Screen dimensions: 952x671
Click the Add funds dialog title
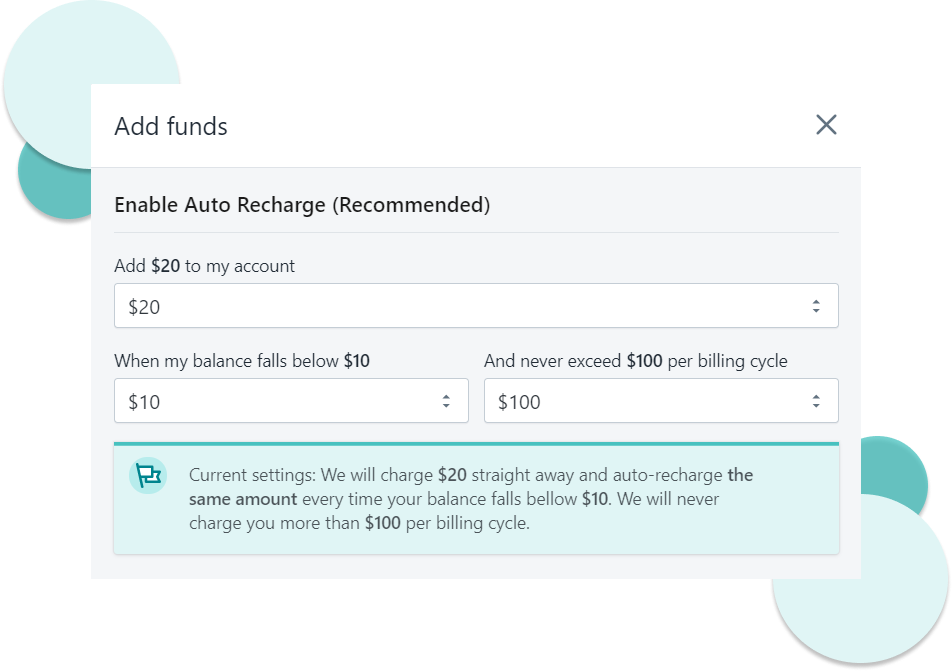pos(170,126)
